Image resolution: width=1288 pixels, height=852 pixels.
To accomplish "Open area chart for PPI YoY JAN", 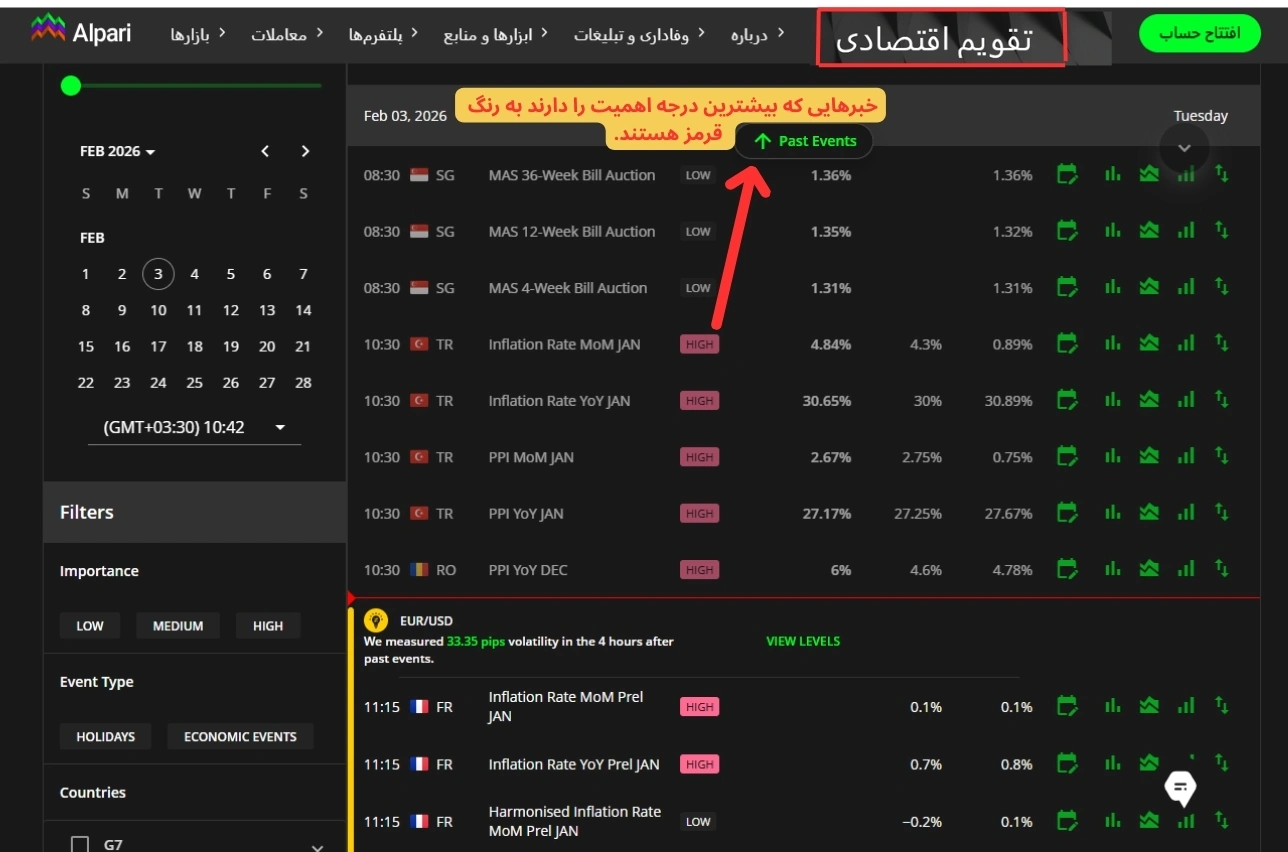I will (x=1149, y=513).
